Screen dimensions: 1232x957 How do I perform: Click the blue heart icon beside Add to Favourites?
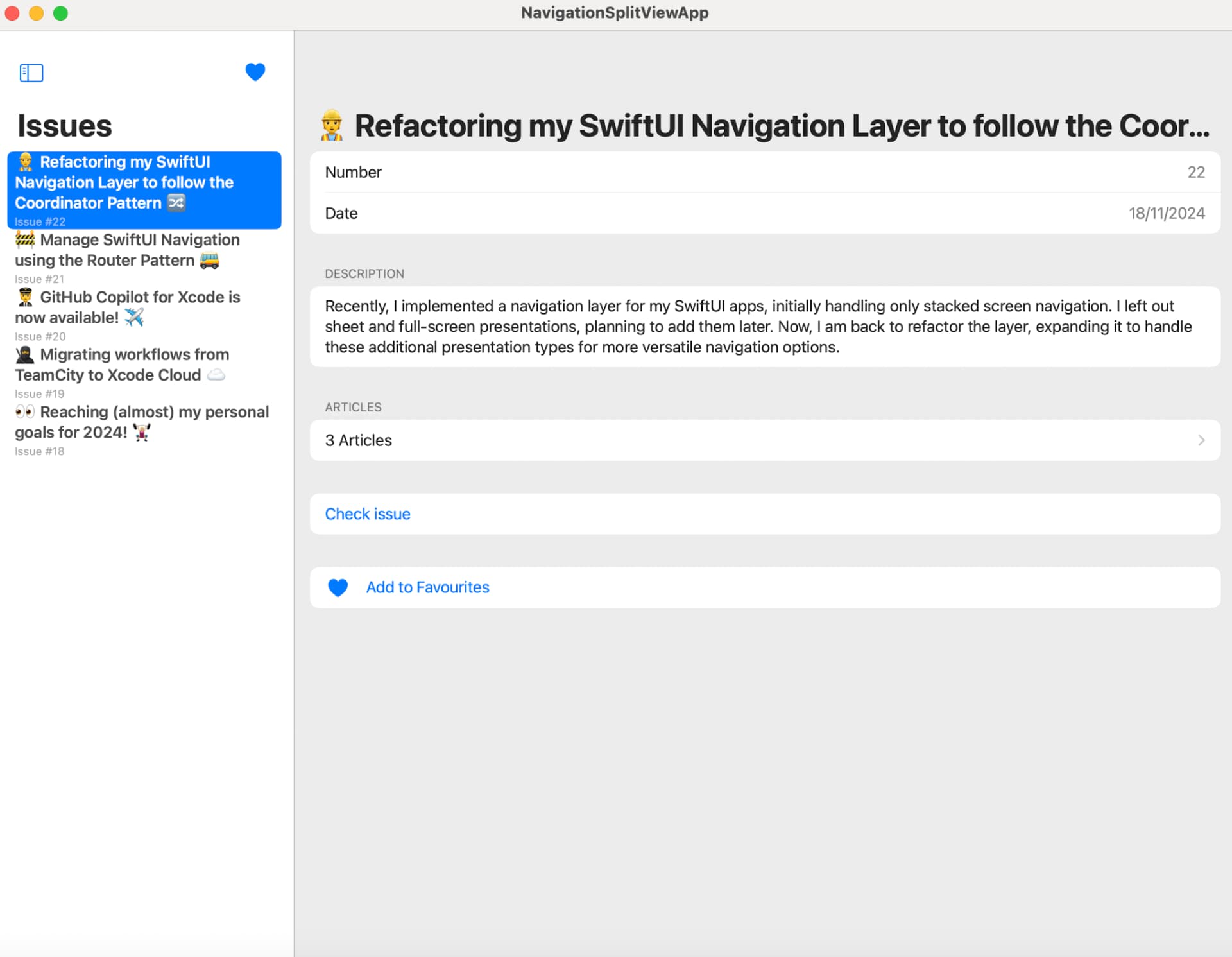point(338,587)
